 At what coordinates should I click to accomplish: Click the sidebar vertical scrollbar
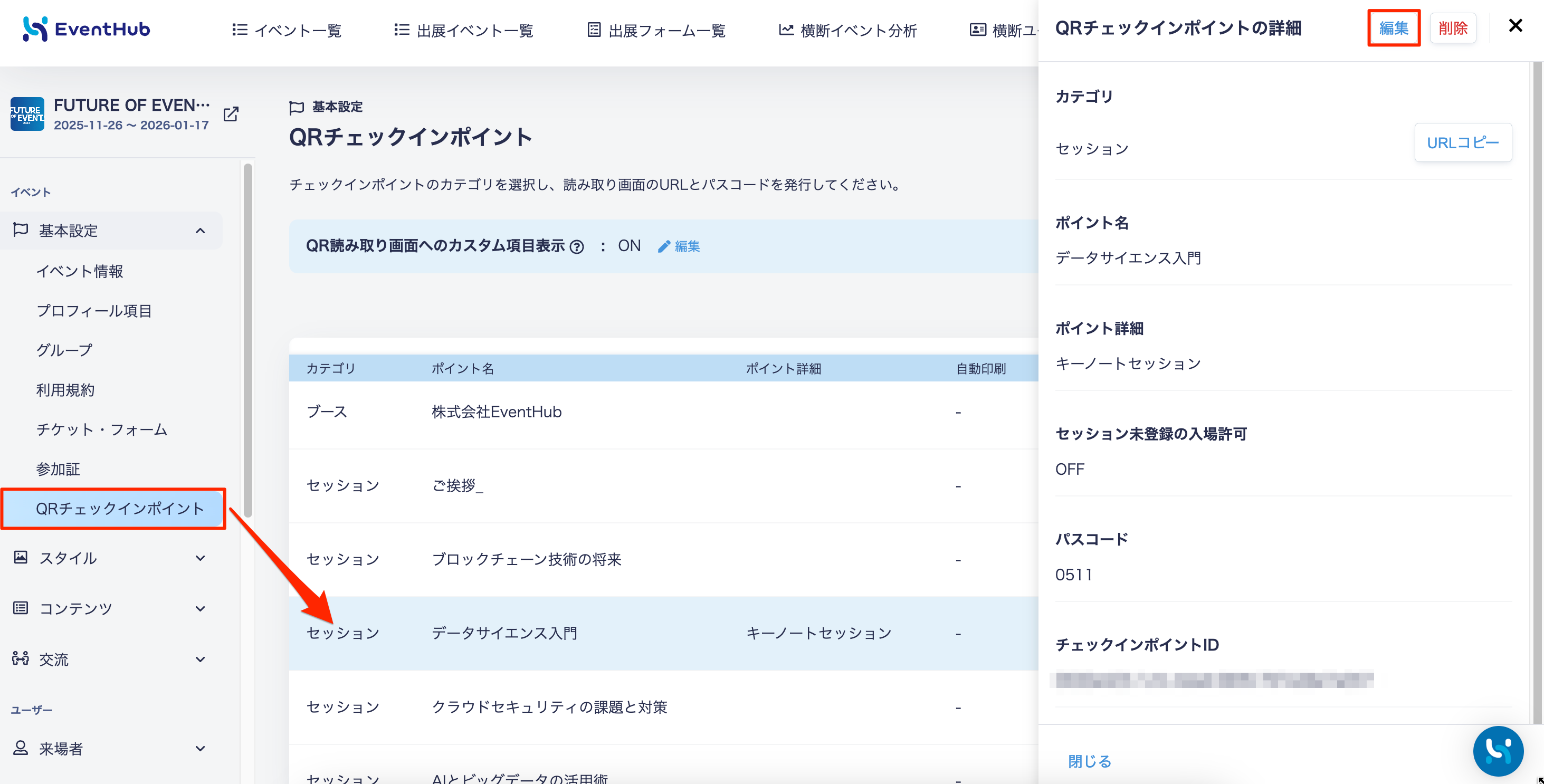247,340
